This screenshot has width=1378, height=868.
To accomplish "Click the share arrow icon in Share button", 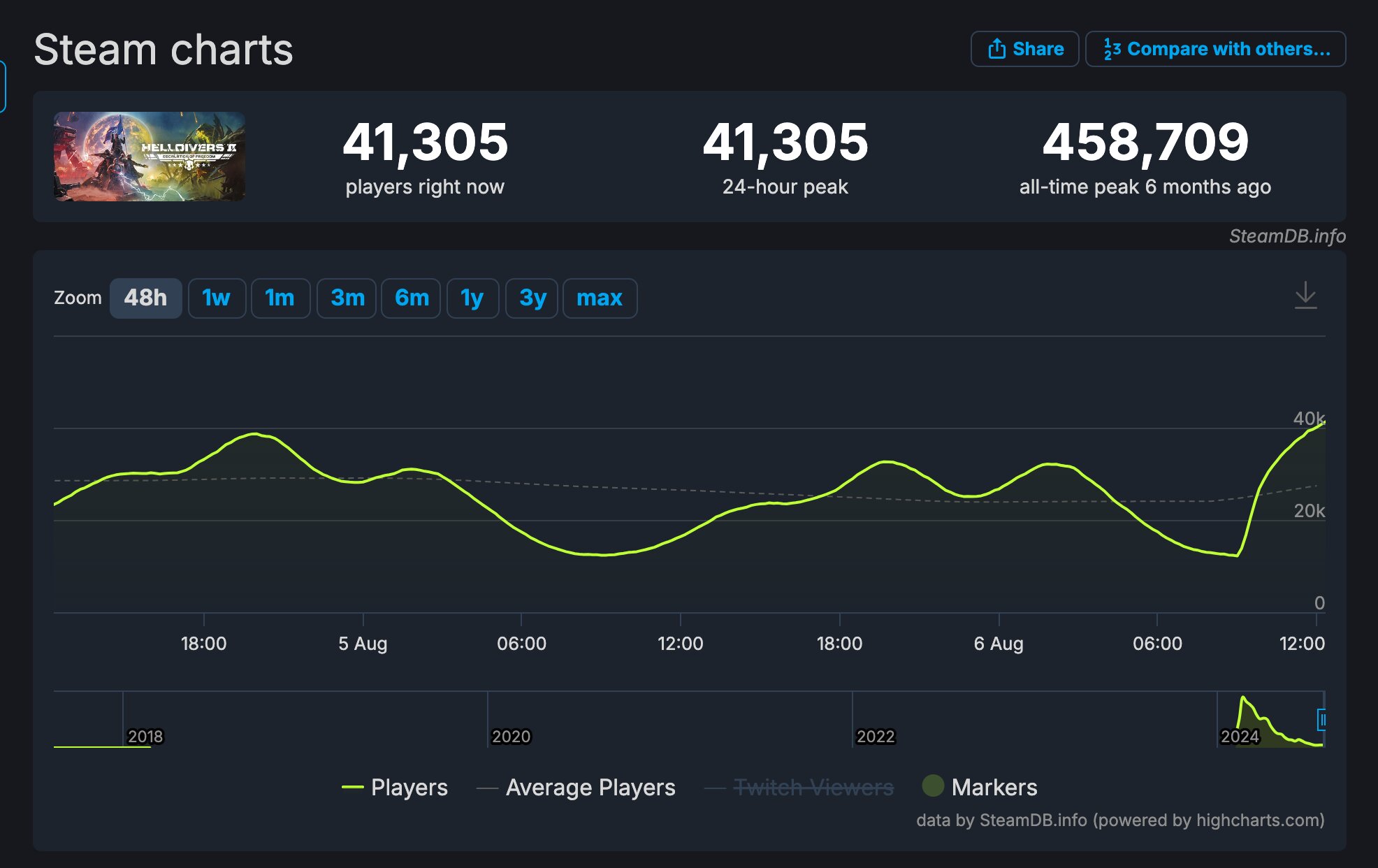I will click(x=996, y=48).
